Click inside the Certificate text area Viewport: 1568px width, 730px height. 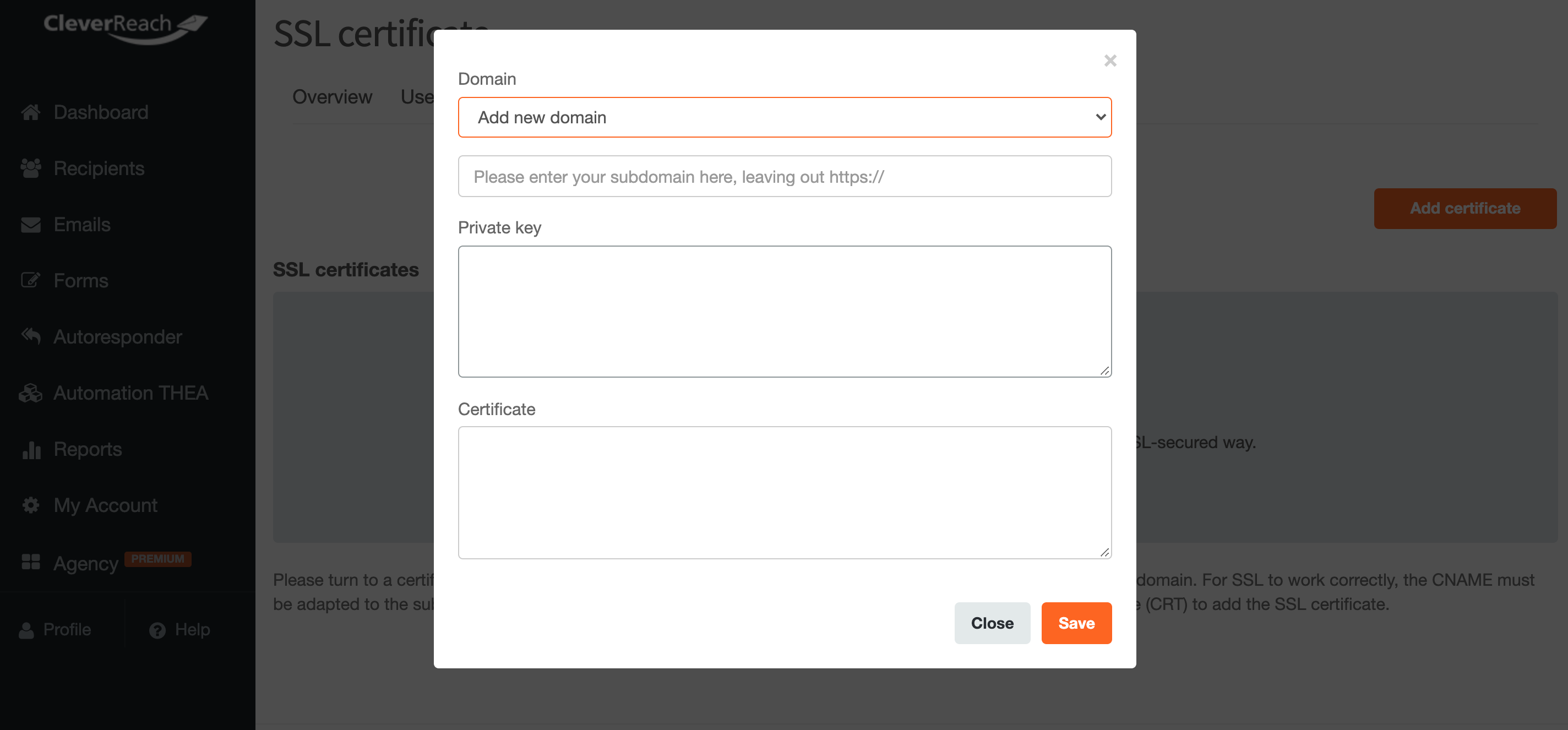(x=785, y=492)
